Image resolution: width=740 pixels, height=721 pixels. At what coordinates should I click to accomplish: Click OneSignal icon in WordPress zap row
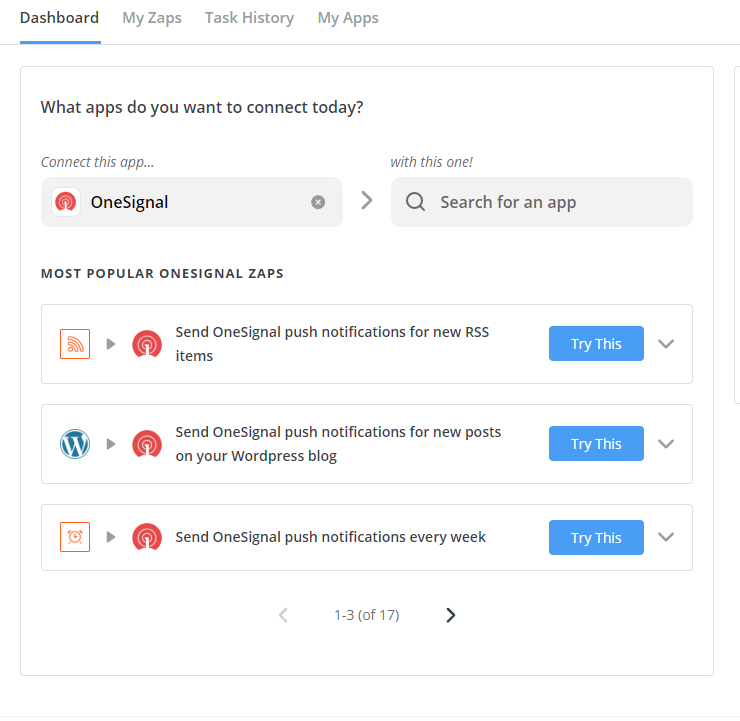(x=147, y=444)
